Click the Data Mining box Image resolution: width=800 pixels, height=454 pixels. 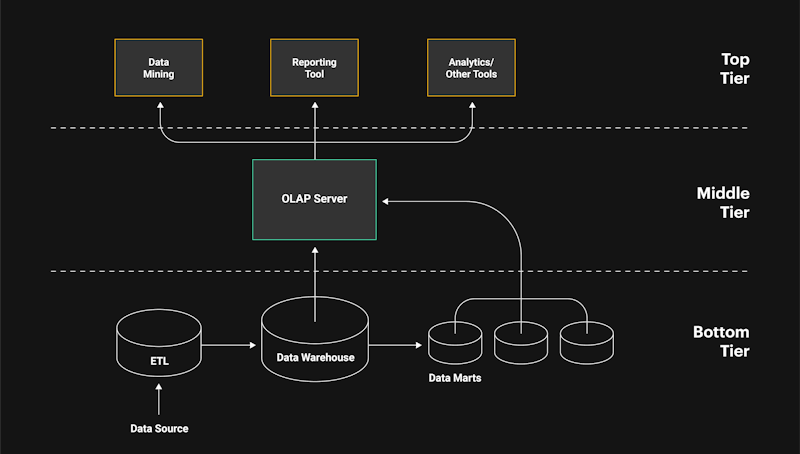point(159,67)
